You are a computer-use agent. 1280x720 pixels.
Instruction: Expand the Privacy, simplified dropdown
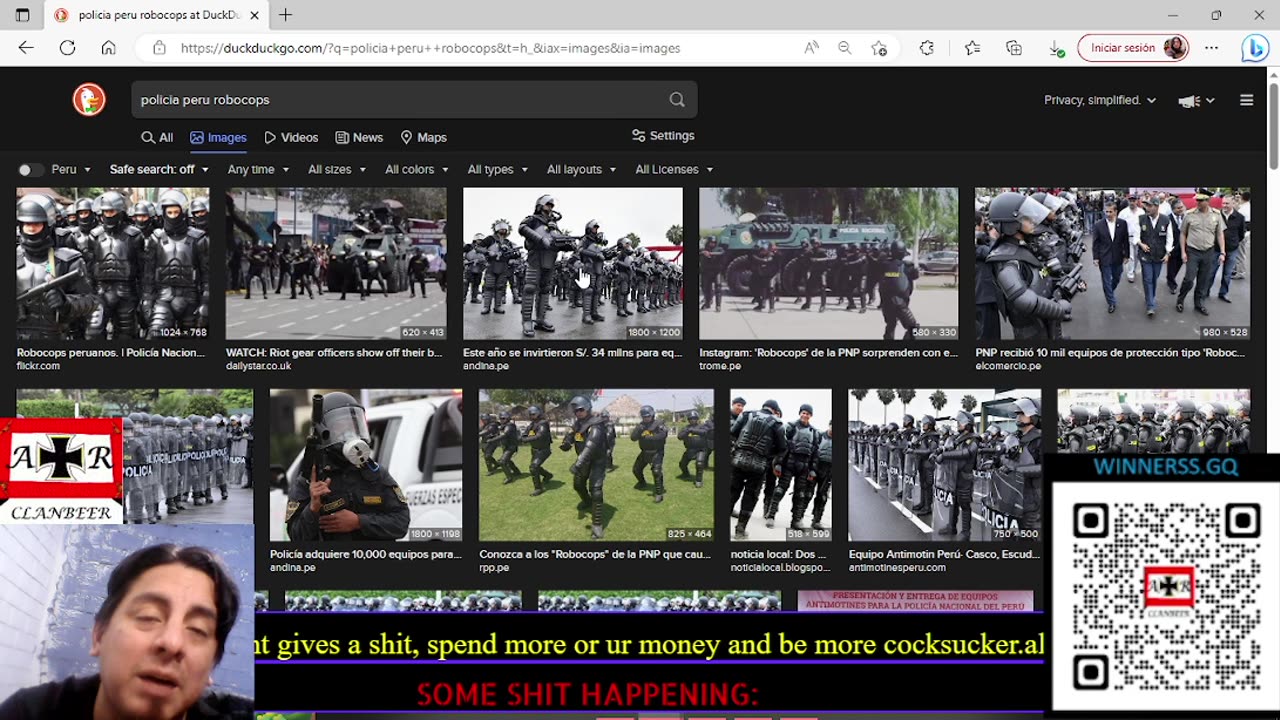pyautogui.click(x=1100, y=100)
